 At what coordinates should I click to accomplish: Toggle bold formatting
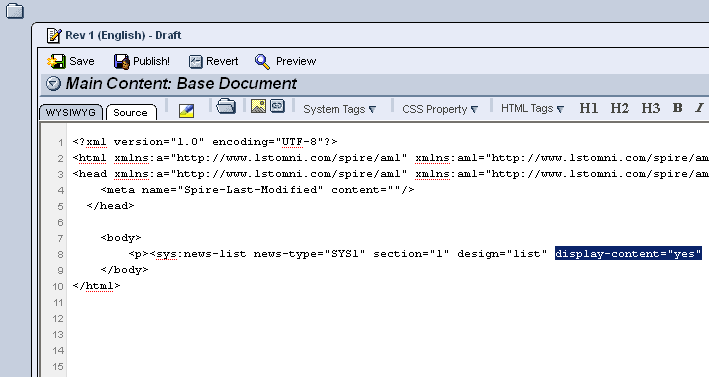tap(677, 108)
